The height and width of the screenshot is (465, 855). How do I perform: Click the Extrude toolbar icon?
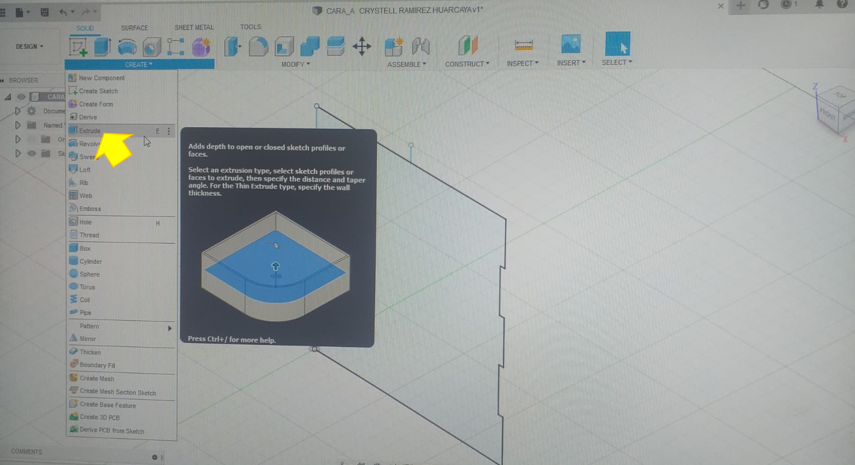coord(103,47)
